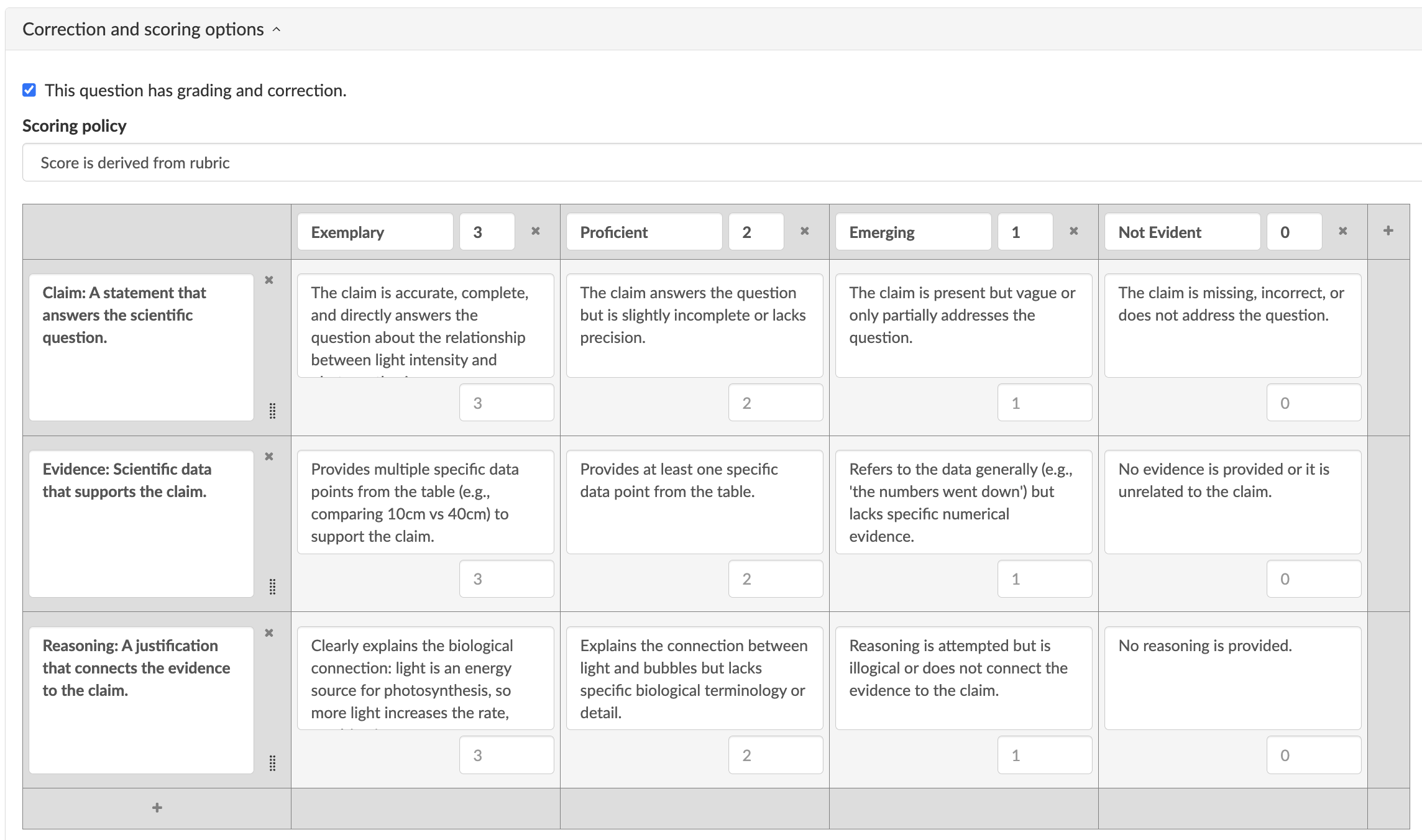The height and width of the screenshot is (840, 1422).
Task: Edit the Evidence criterion description
Action: tap(142, 524)
